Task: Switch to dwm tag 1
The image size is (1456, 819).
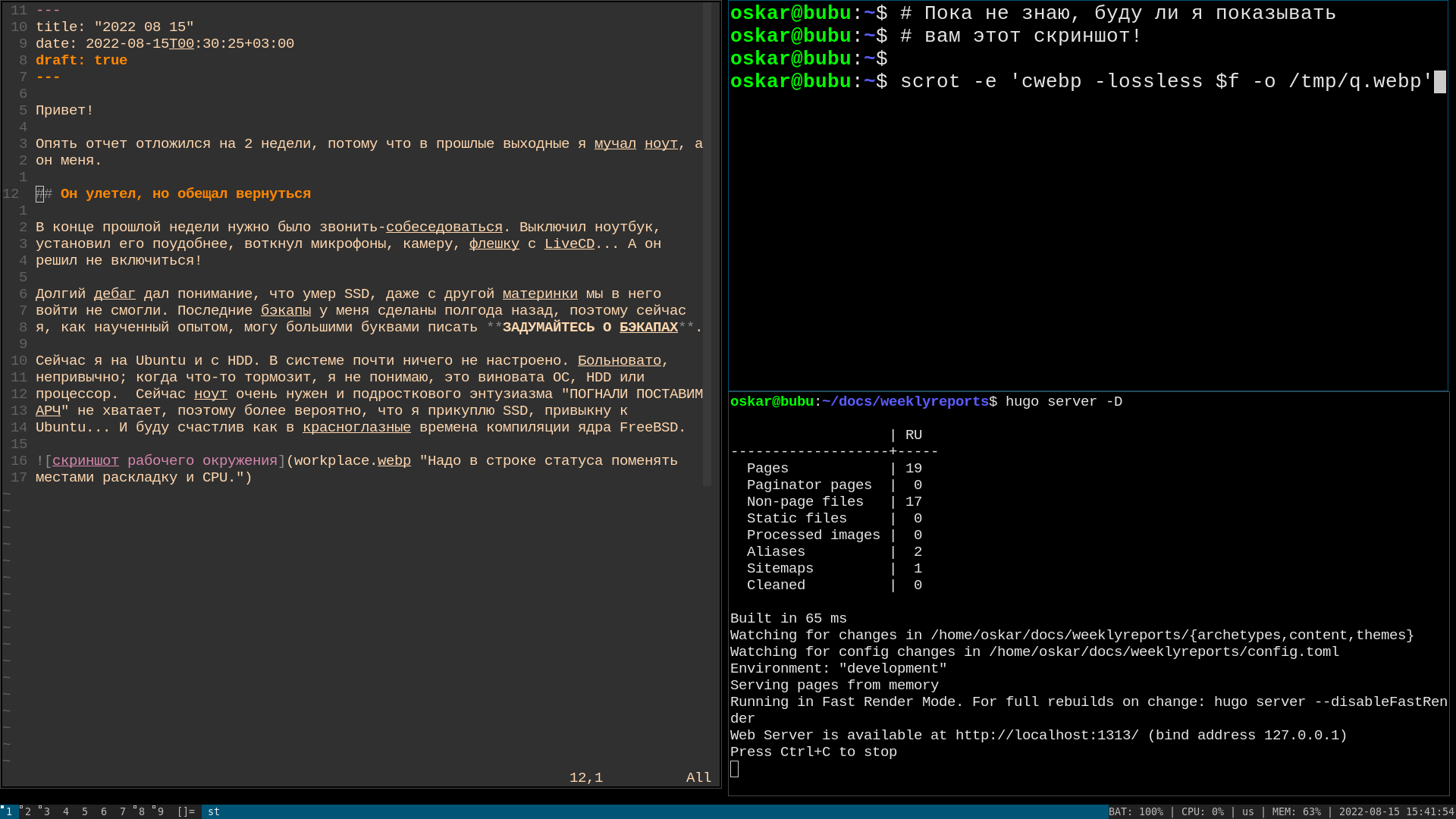Action: click(x=9, y=811)
